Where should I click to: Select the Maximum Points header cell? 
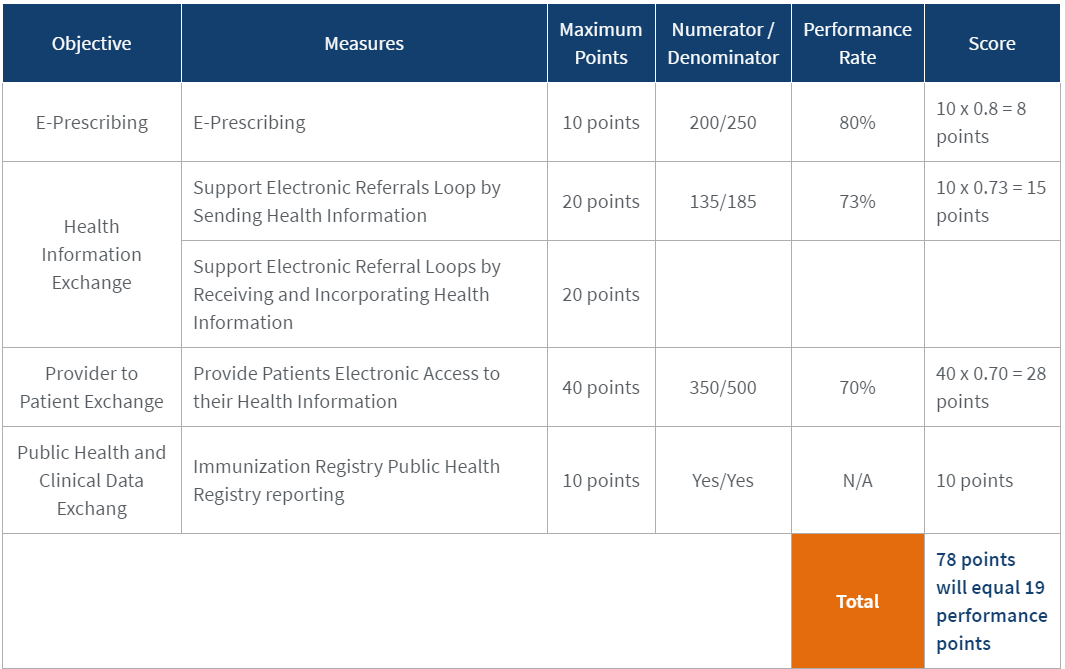[601, 43]
